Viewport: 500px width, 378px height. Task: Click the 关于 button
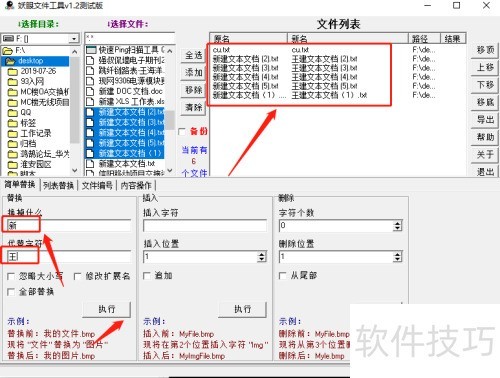[x=485, y=154]
